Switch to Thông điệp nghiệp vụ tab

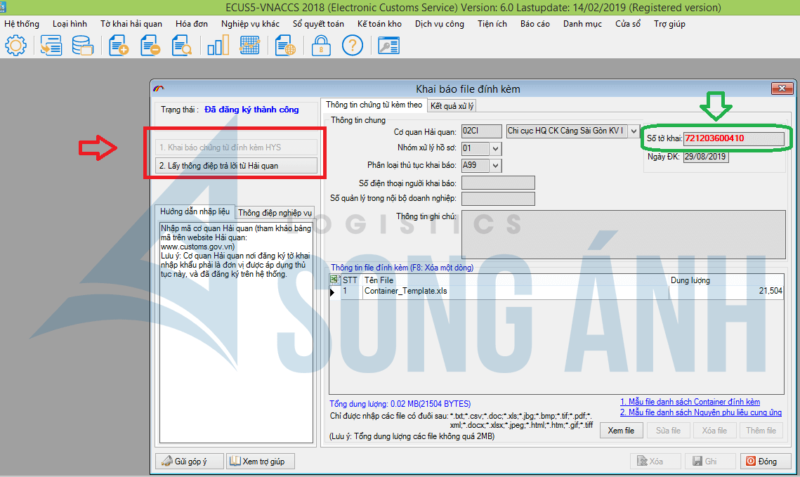pos(275,212)
